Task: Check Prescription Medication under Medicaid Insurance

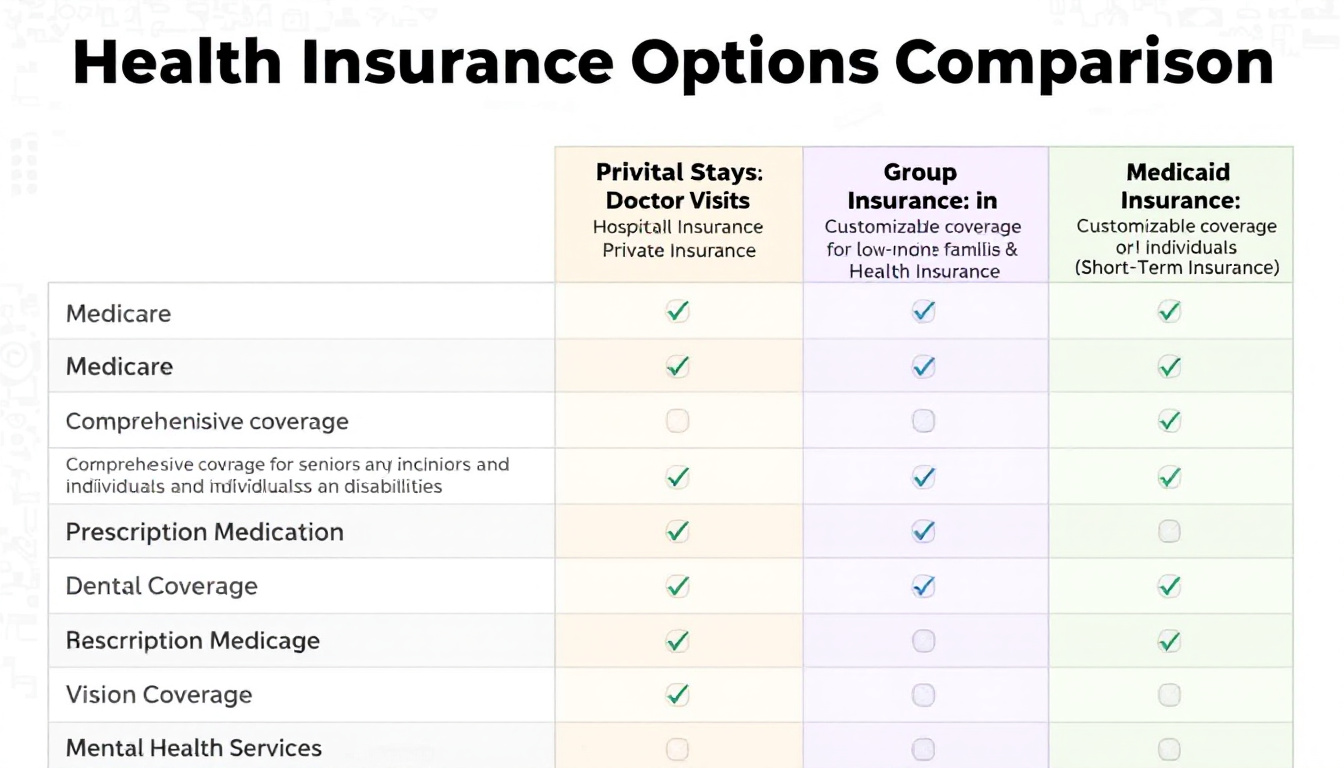Action: [1169, 531]
